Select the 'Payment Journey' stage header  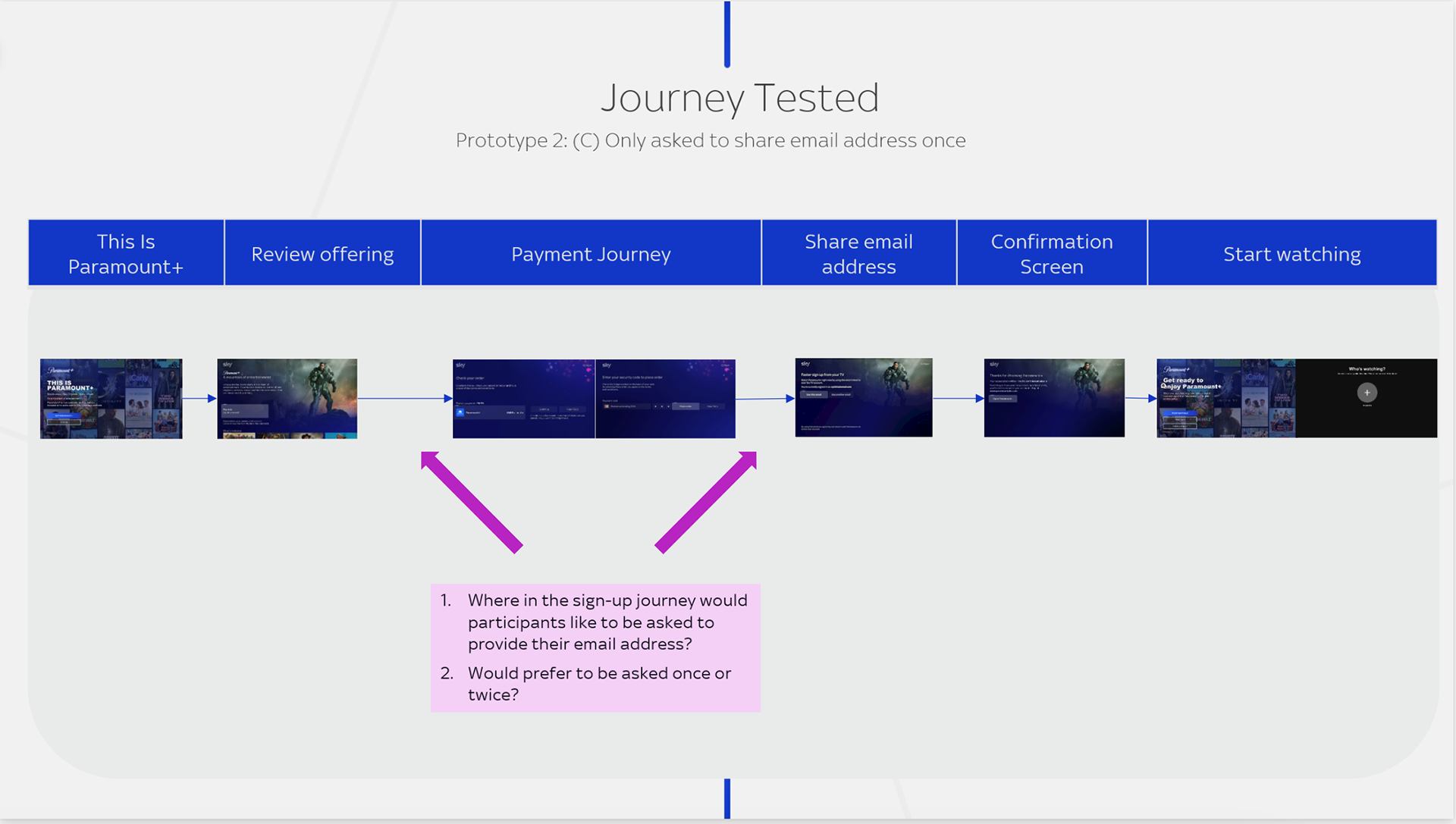click(x=591, y=253)
